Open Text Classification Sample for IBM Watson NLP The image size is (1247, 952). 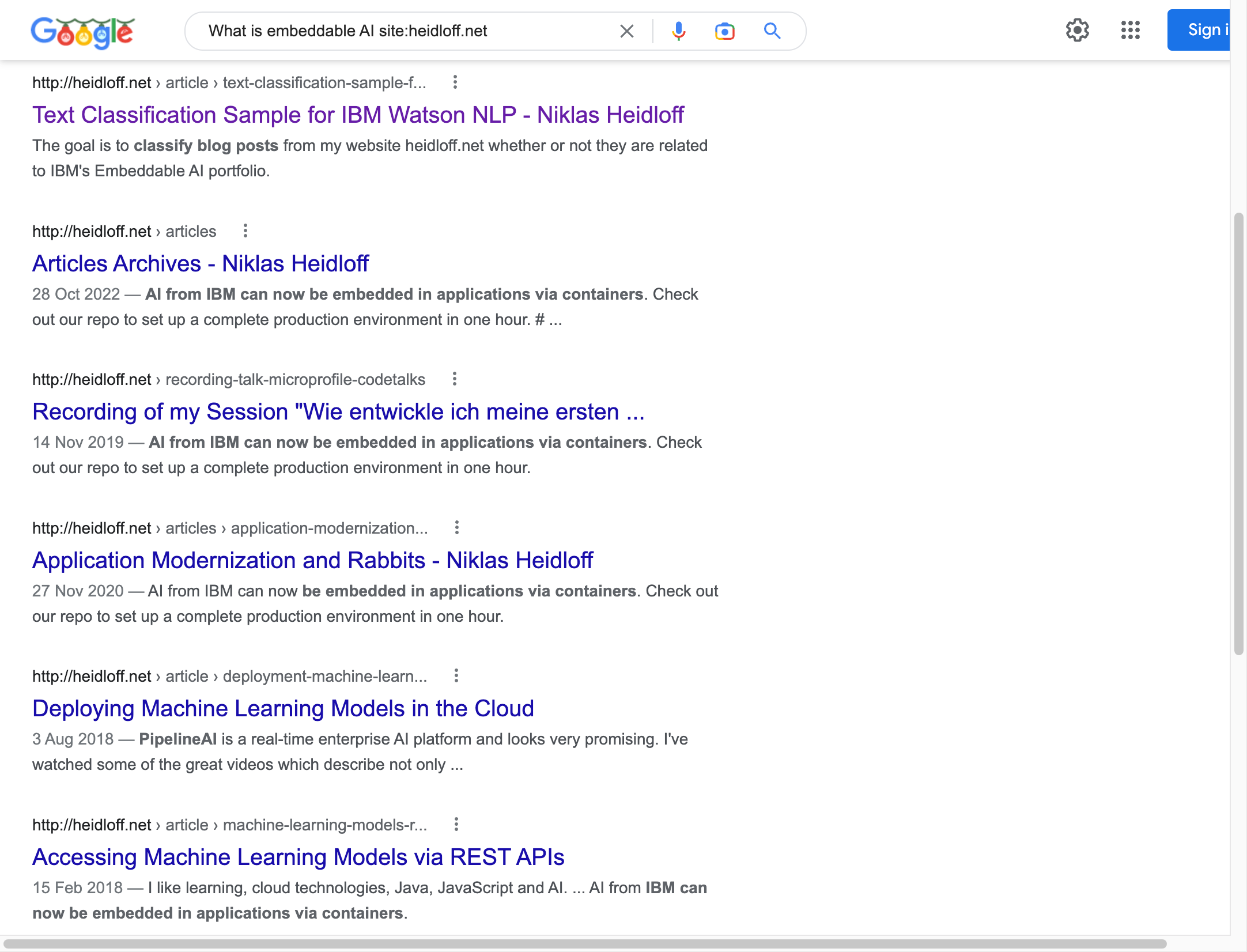(358, 115)
